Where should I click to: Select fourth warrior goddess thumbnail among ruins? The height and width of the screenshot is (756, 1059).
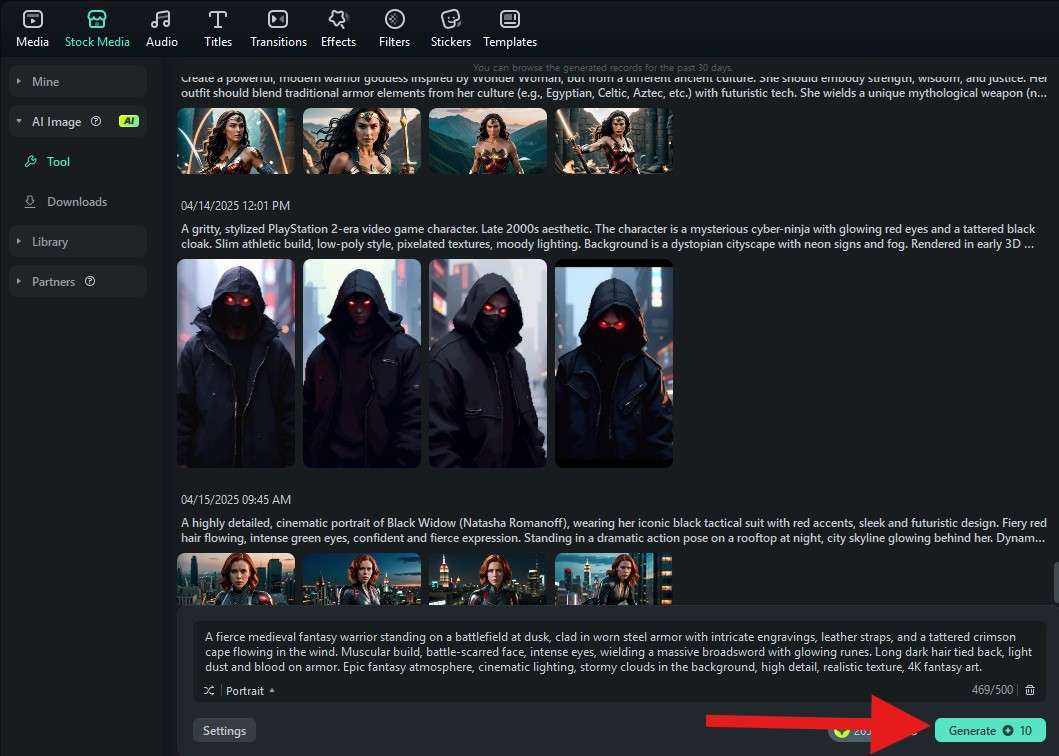[613, 141]
